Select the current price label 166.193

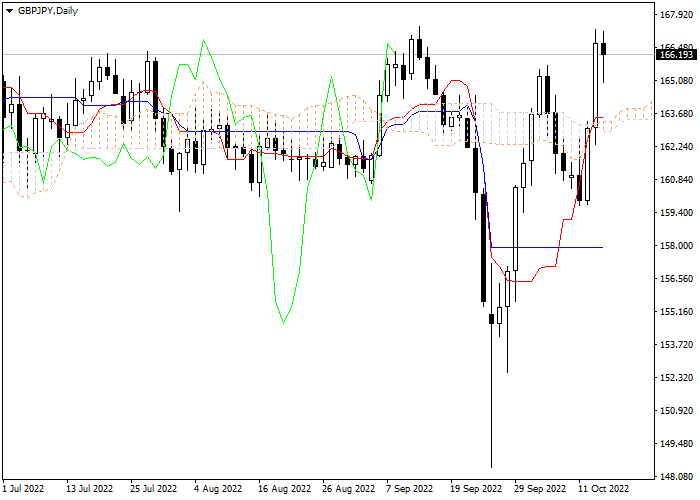676,54
